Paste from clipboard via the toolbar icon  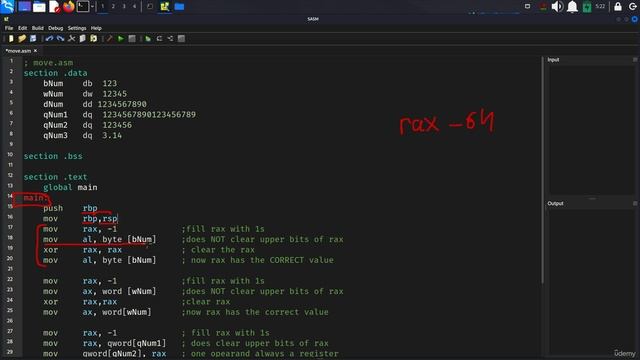point(93,38)
